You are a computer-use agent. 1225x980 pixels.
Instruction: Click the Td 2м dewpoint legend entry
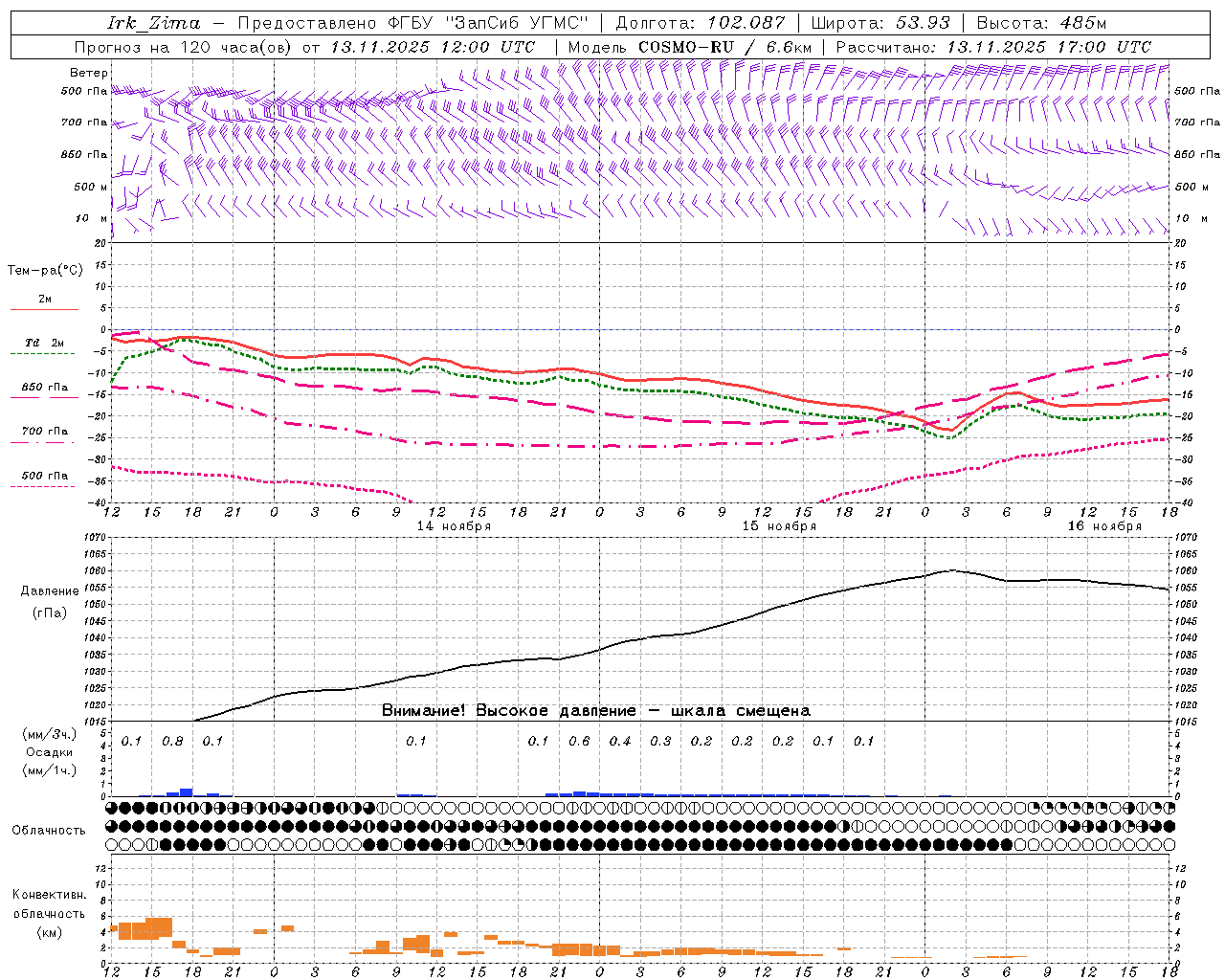coord(44,347)
